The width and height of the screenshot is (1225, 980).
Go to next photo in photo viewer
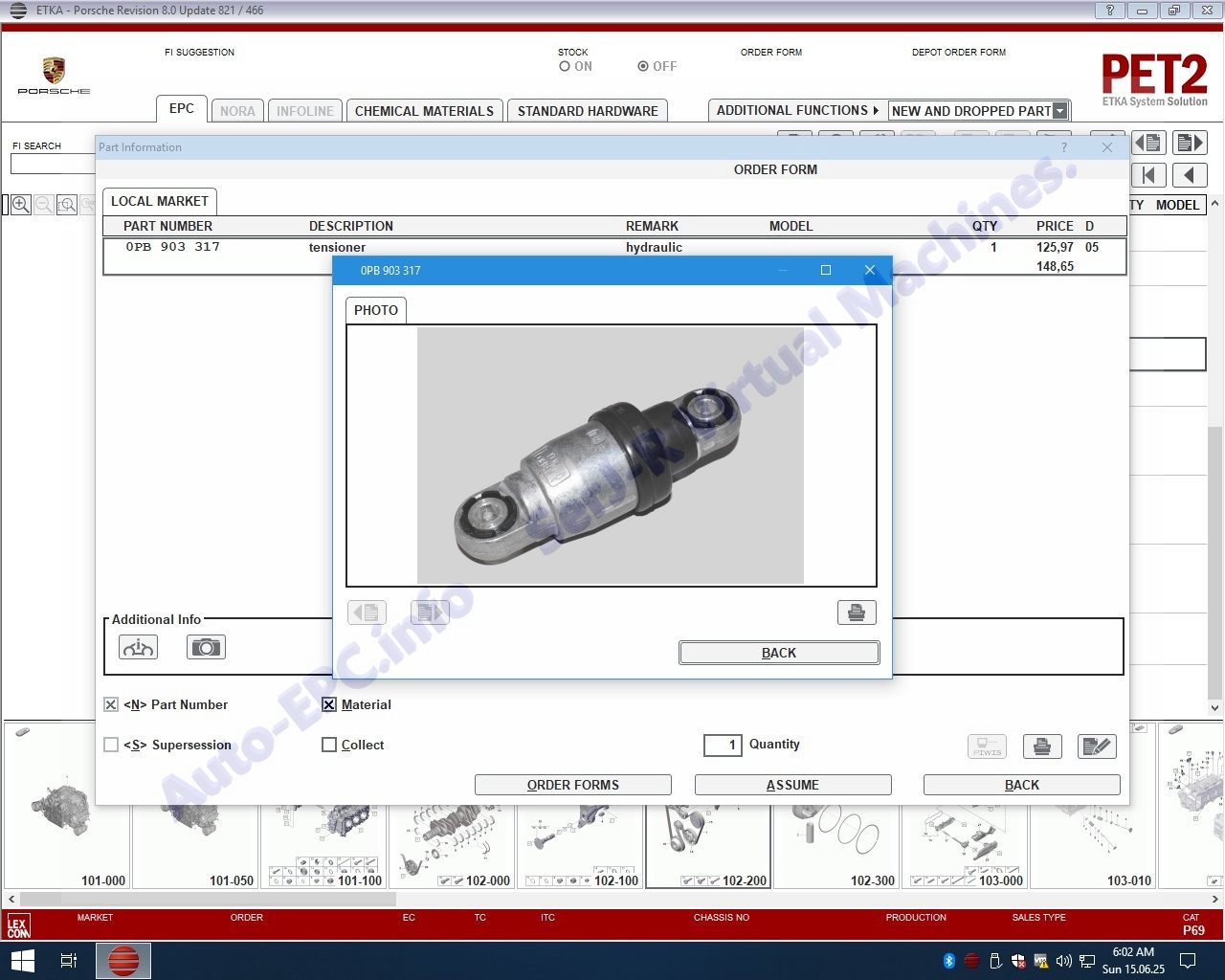click(x=430, y=612)
